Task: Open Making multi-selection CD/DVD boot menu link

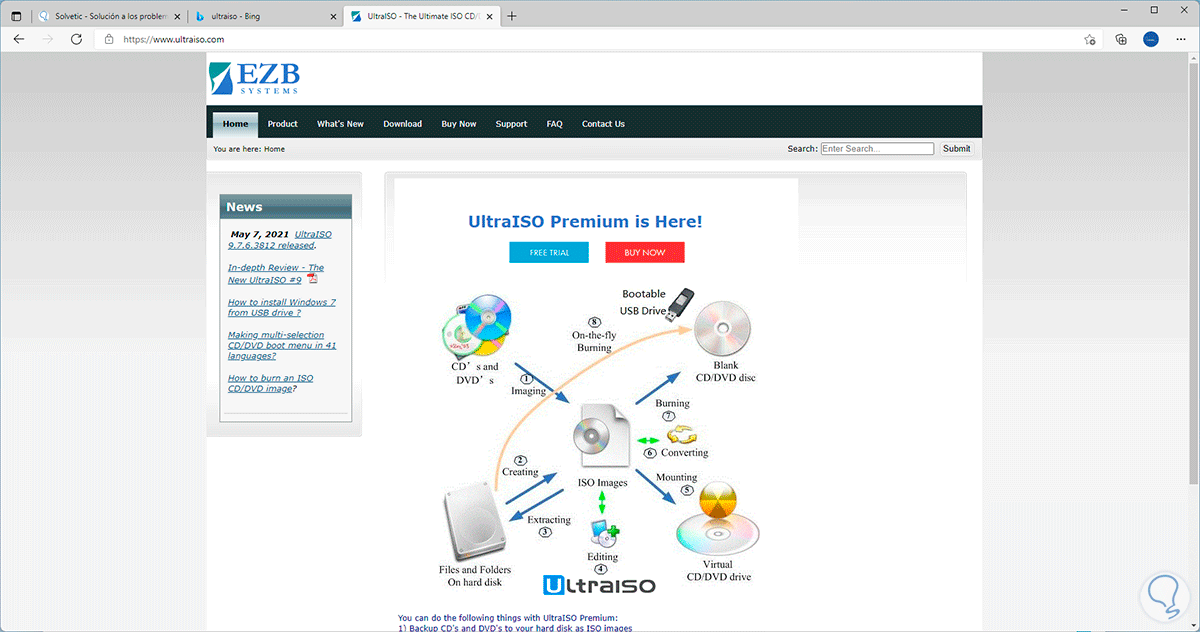Action: [x=282, y=345]
